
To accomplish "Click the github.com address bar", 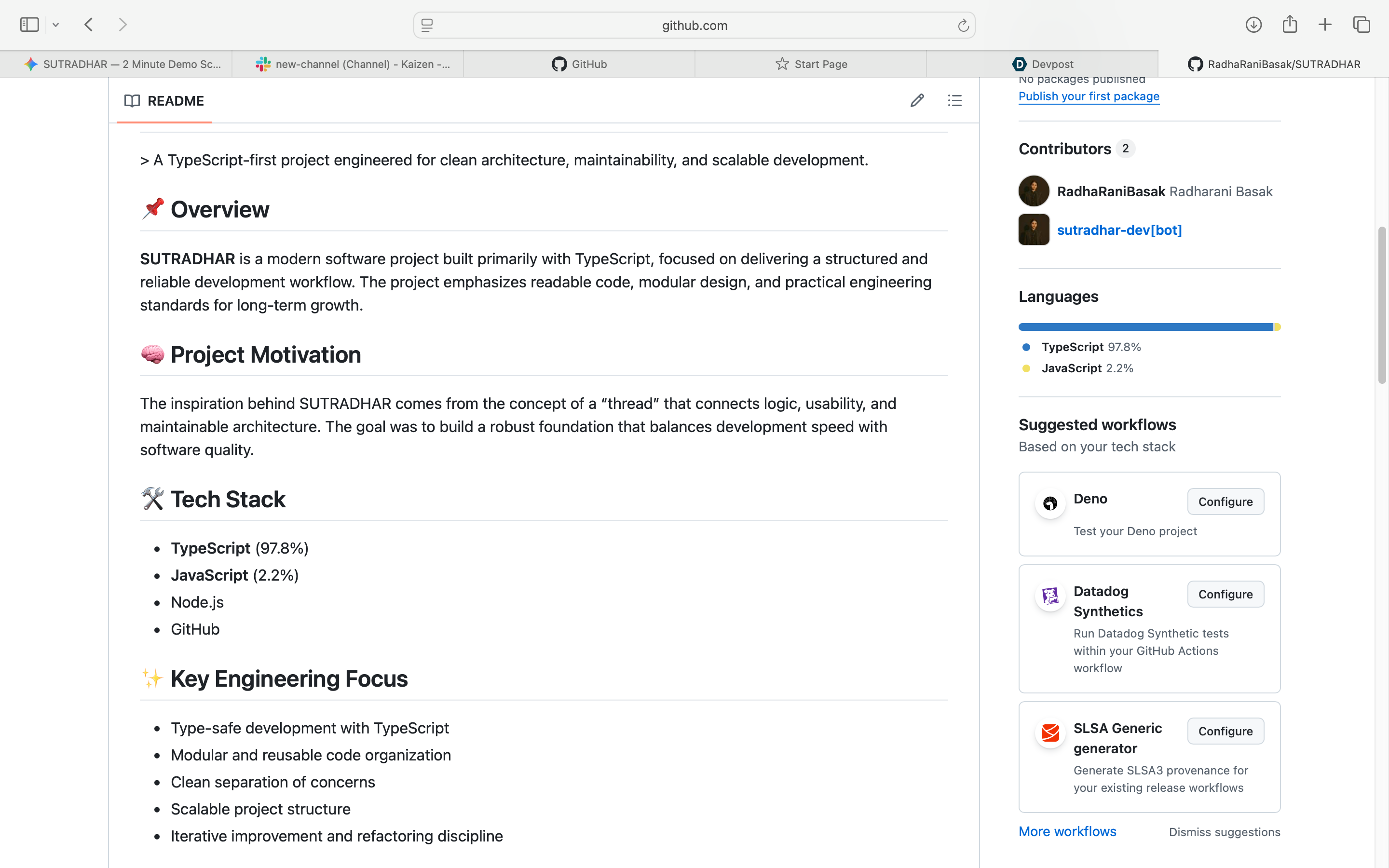I will (694, 25).
